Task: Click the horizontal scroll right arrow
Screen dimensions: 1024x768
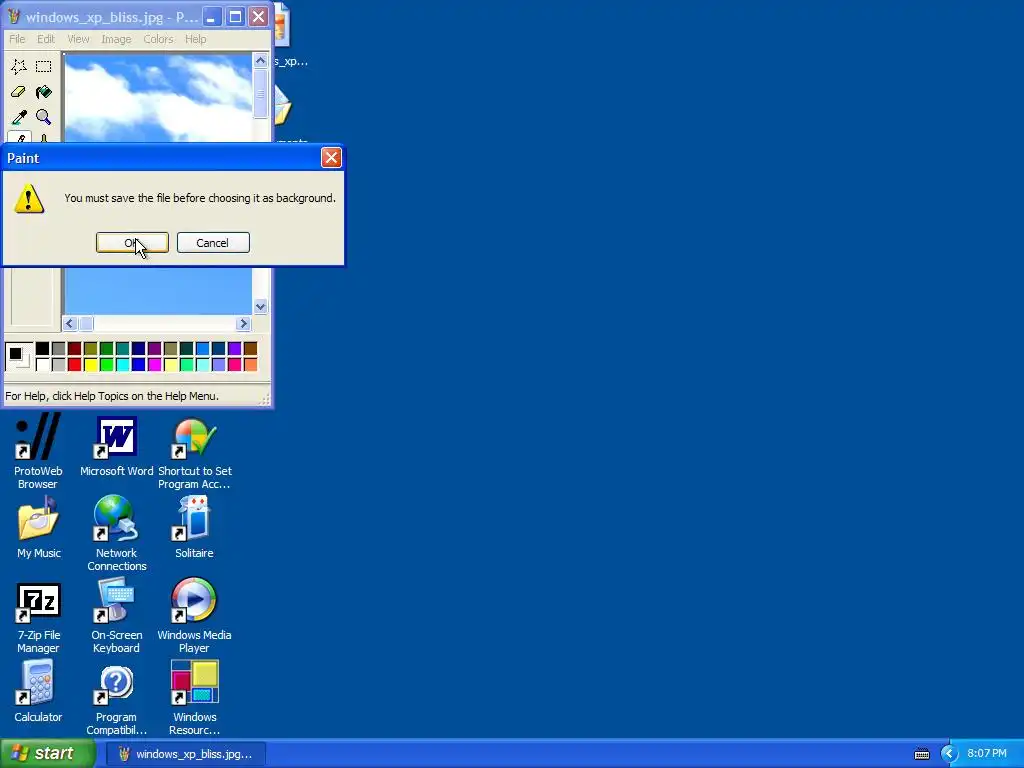Action: coord(244,324)
